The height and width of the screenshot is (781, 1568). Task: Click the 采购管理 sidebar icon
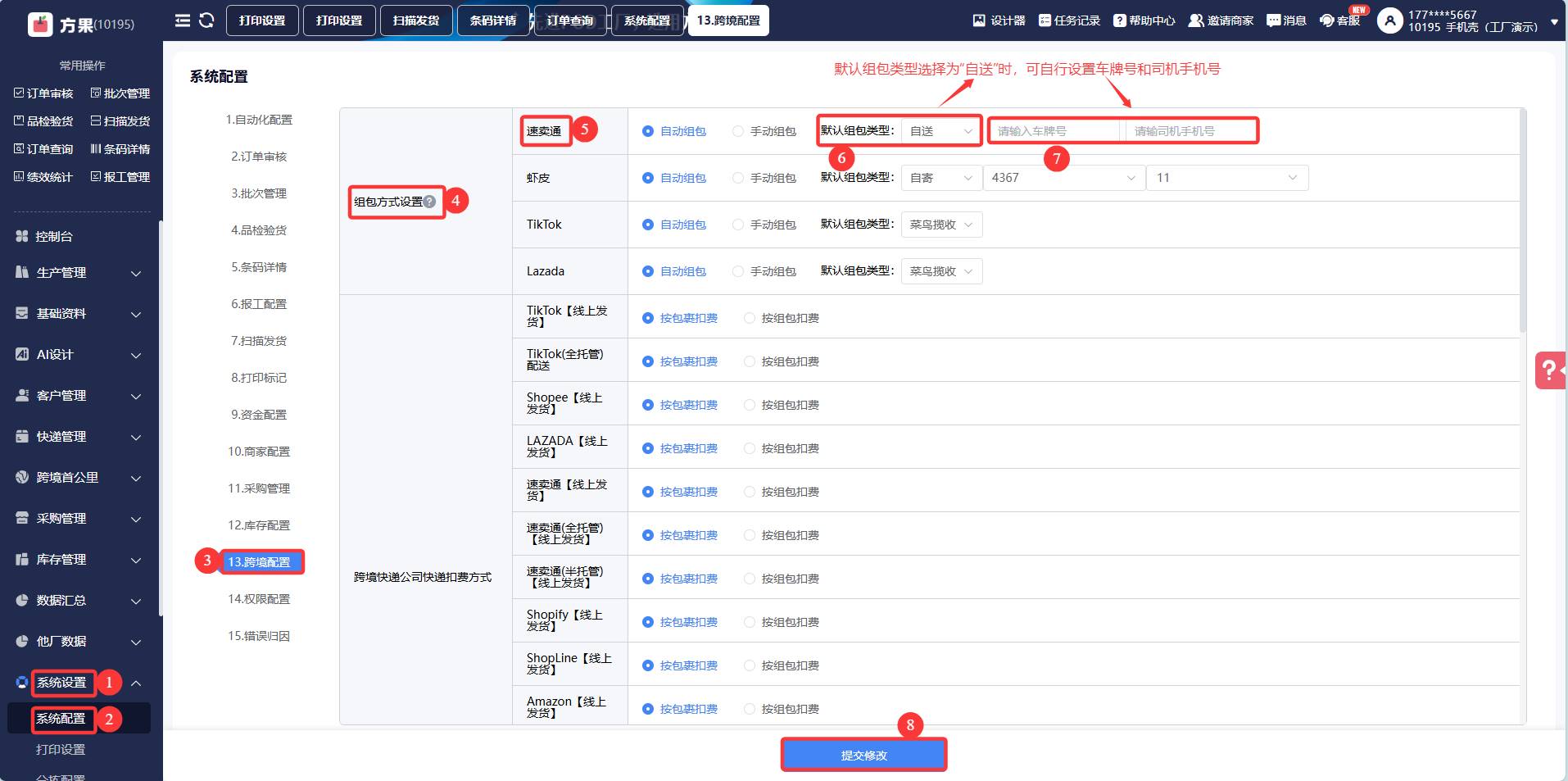pyautogui.click(x=22, y=518)
